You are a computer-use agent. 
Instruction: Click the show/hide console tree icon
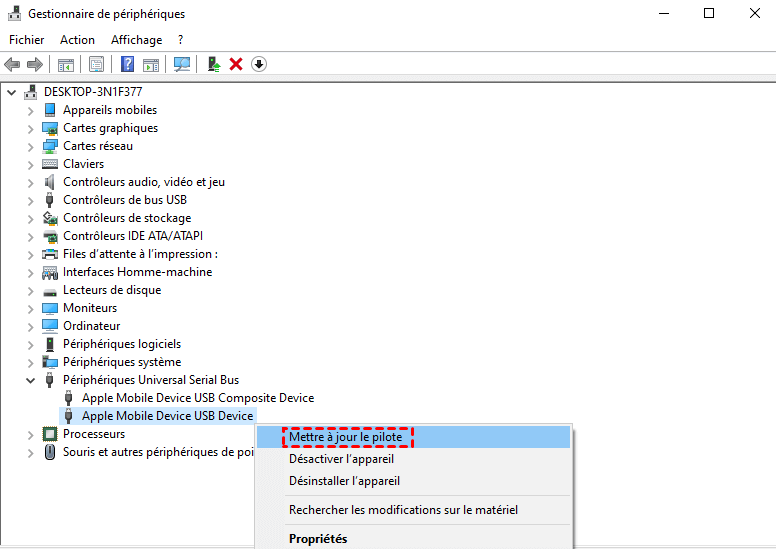(x=66, y=64)
